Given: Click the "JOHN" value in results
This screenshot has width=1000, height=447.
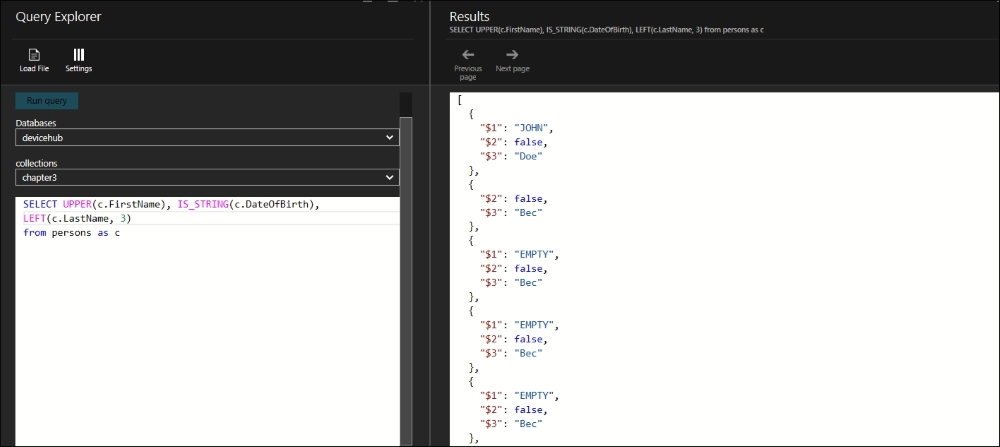Looking at the screenshot, I should (x=531, y=128).
